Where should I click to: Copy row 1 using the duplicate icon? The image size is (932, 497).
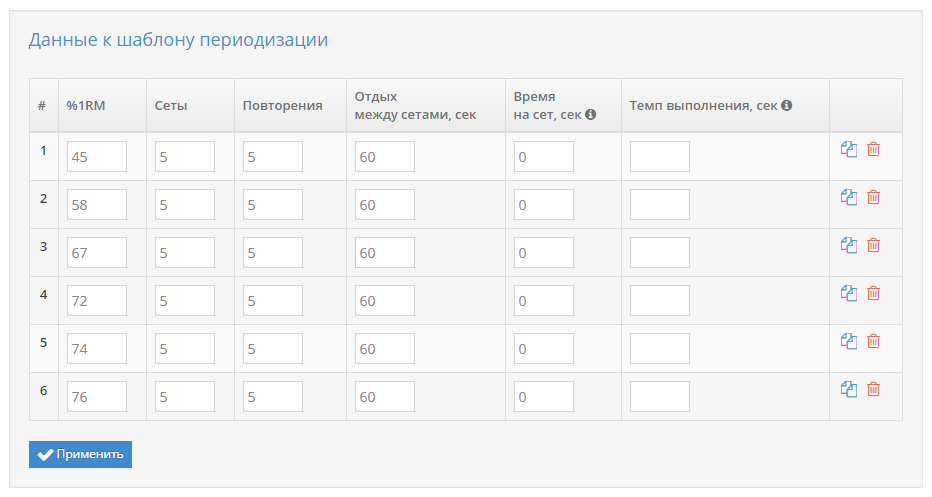point(849,149)
